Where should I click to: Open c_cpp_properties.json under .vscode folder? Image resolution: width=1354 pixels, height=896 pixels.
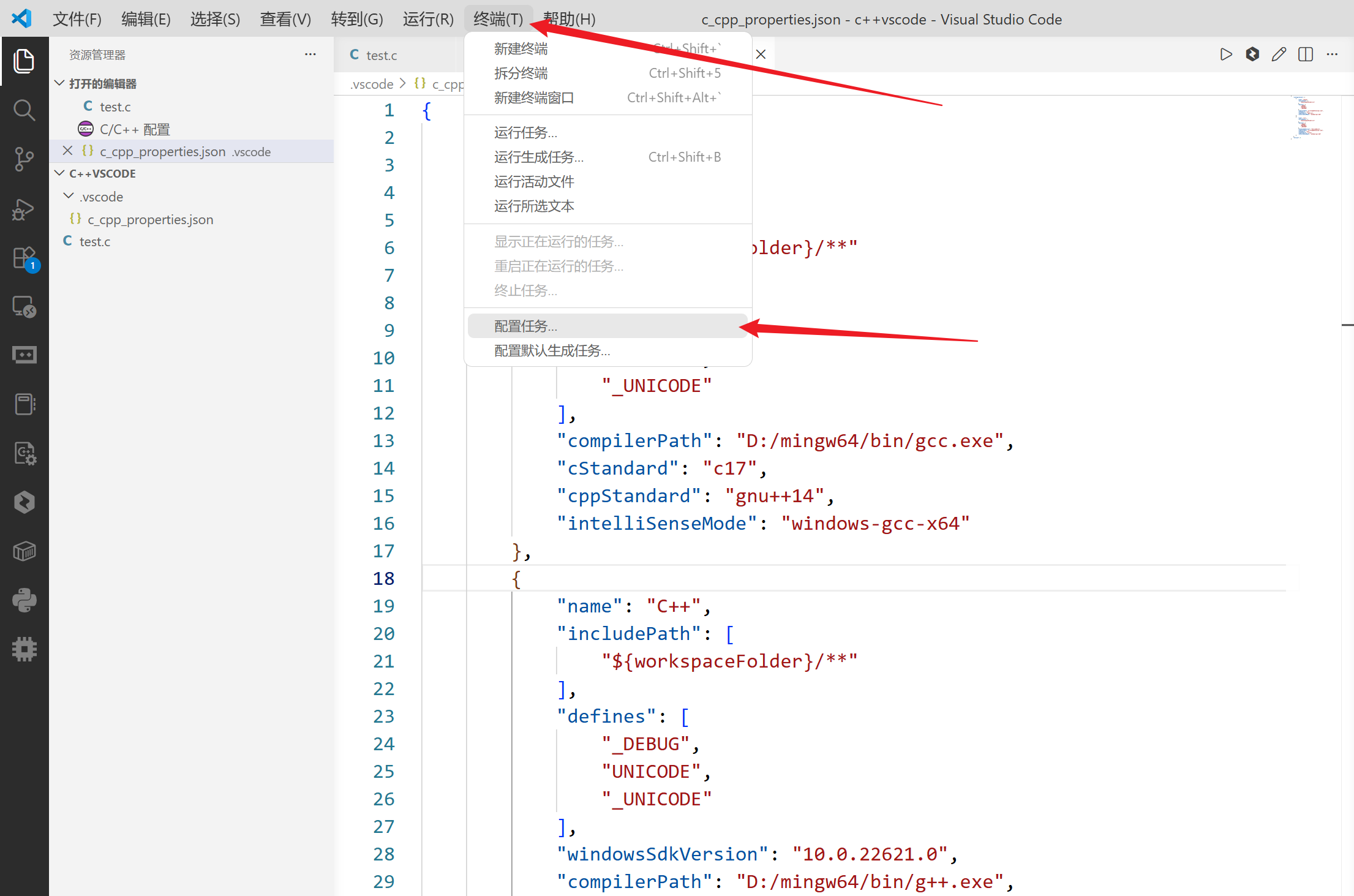[191, 219]
